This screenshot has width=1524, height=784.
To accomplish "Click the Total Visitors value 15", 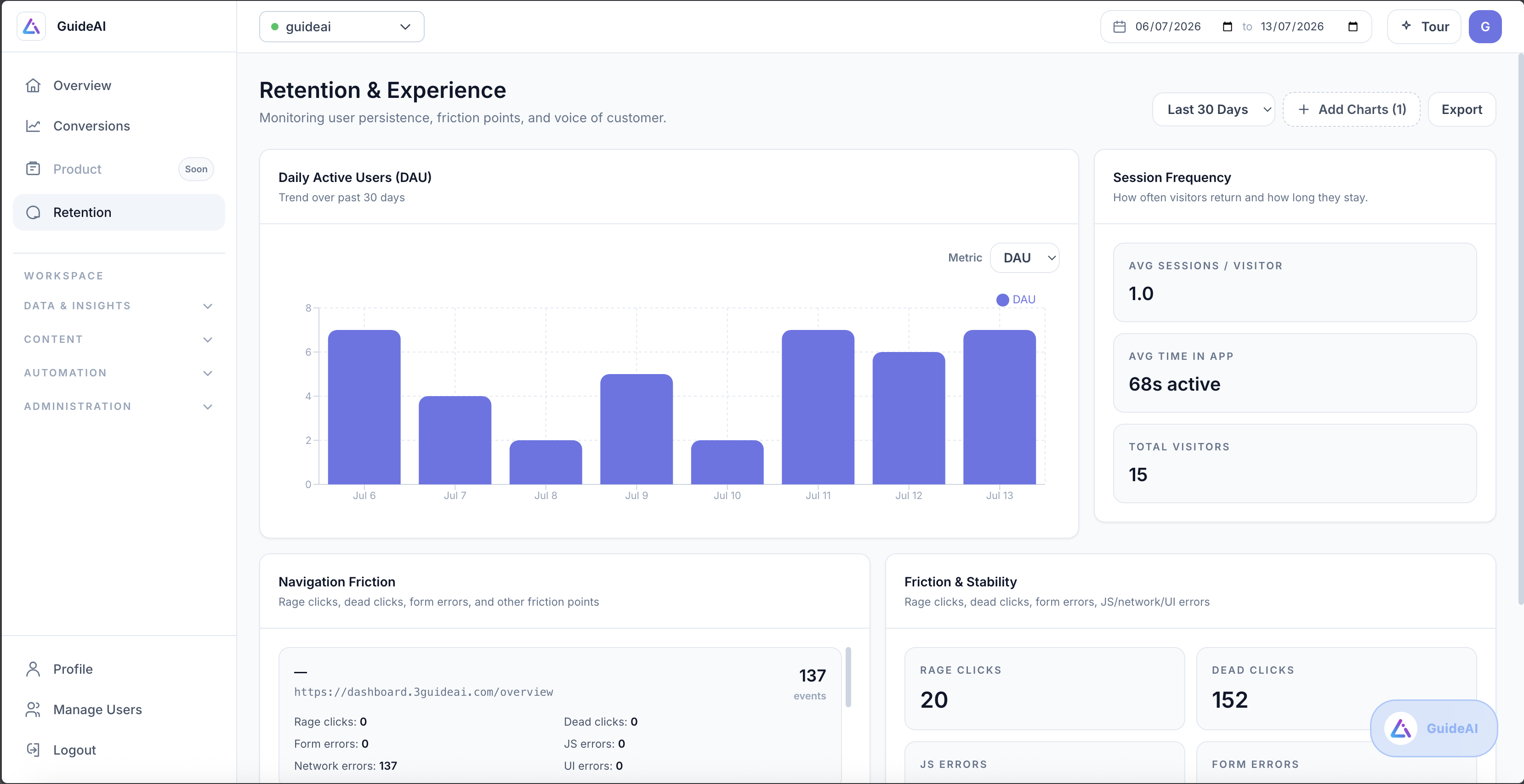I will [x=1137, y=475].
